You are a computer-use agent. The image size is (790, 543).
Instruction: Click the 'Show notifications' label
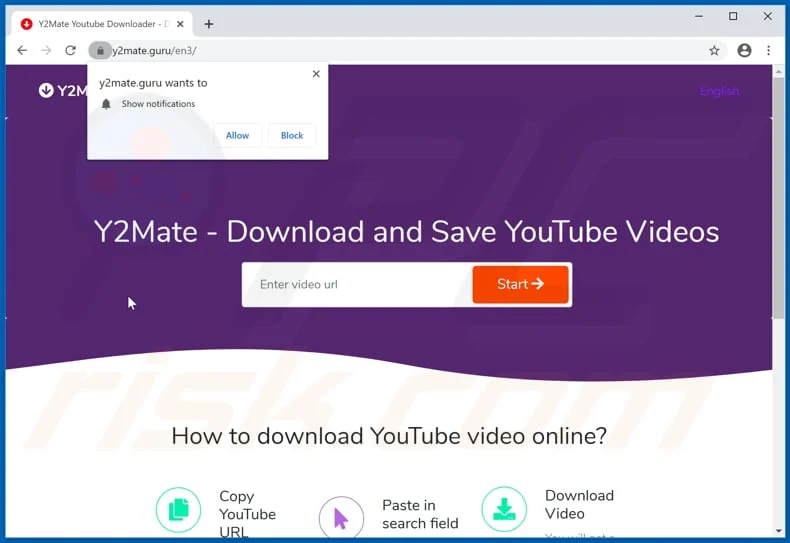coord(158,104)
